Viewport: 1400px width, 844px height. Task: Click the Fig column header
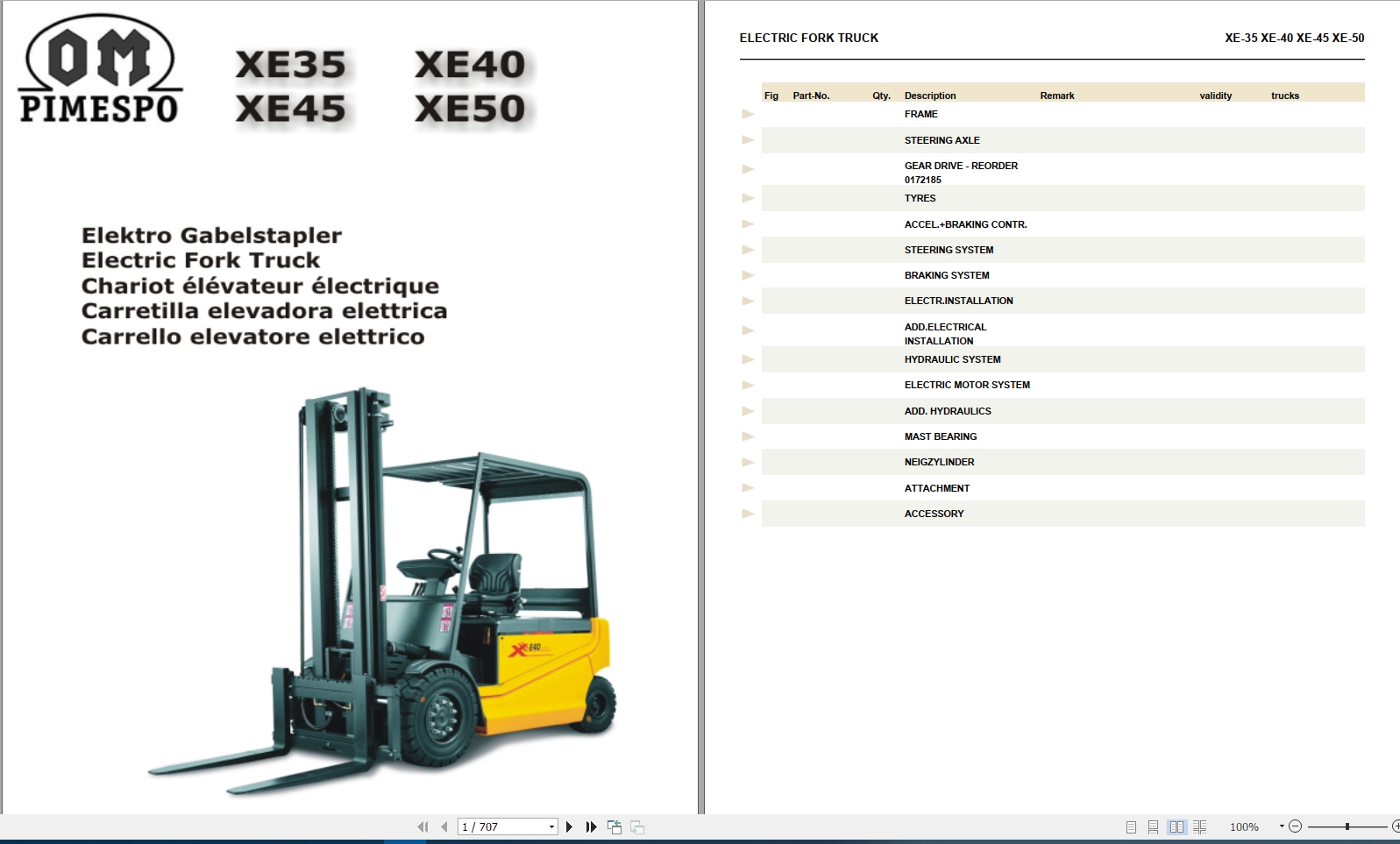[x=771, y=96]
